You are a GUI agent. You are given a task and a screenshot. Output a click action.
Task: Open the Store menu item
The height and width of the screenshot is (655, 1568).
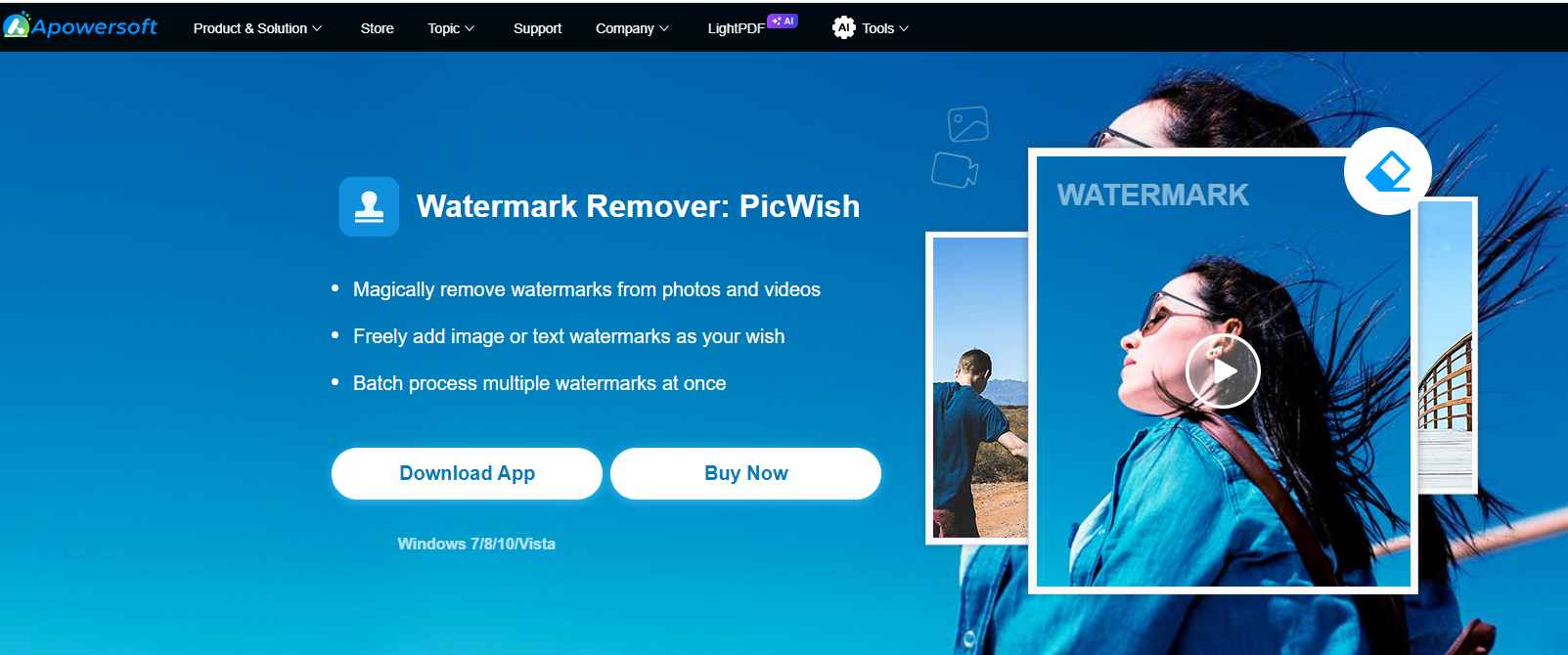pos(377,28)
